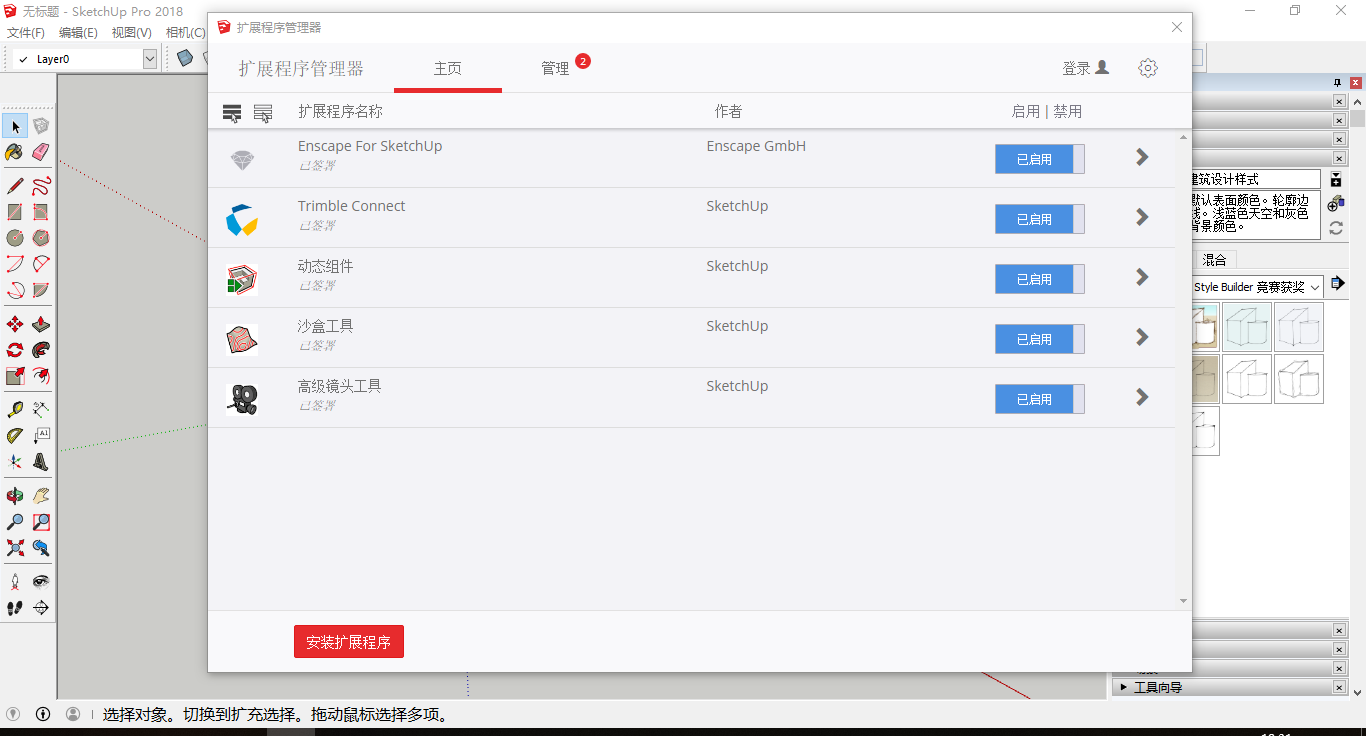
Task: Click the 安装扩展程序 button
Action: coord(349,642)
